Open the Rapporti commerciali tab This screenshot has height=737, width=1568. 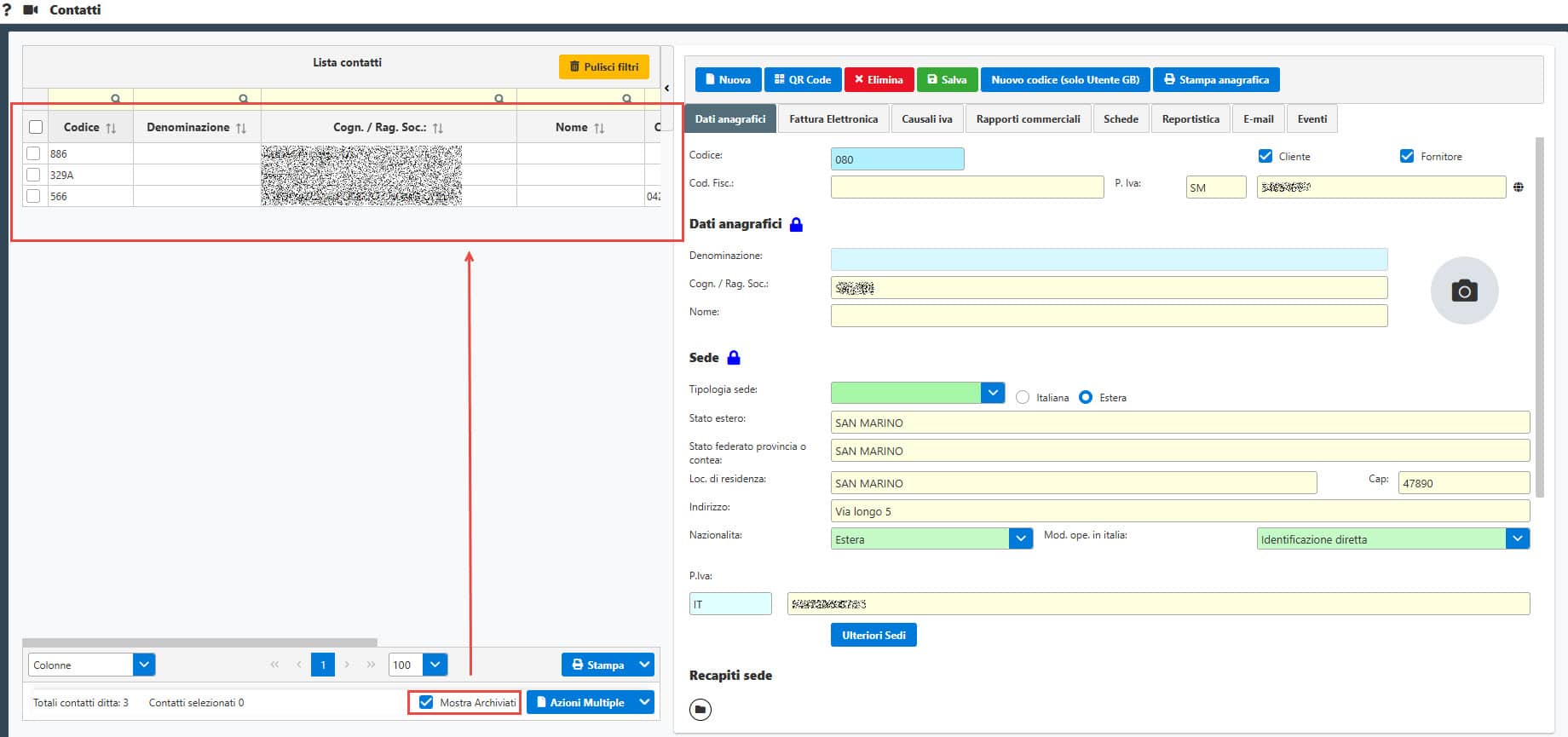1028,119
